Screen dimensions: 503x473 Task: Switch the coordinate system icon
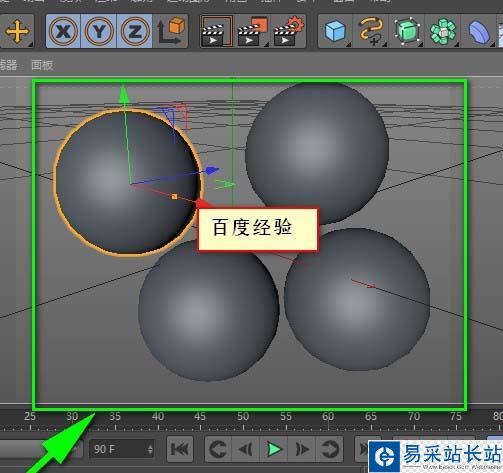tap(170, 31)
